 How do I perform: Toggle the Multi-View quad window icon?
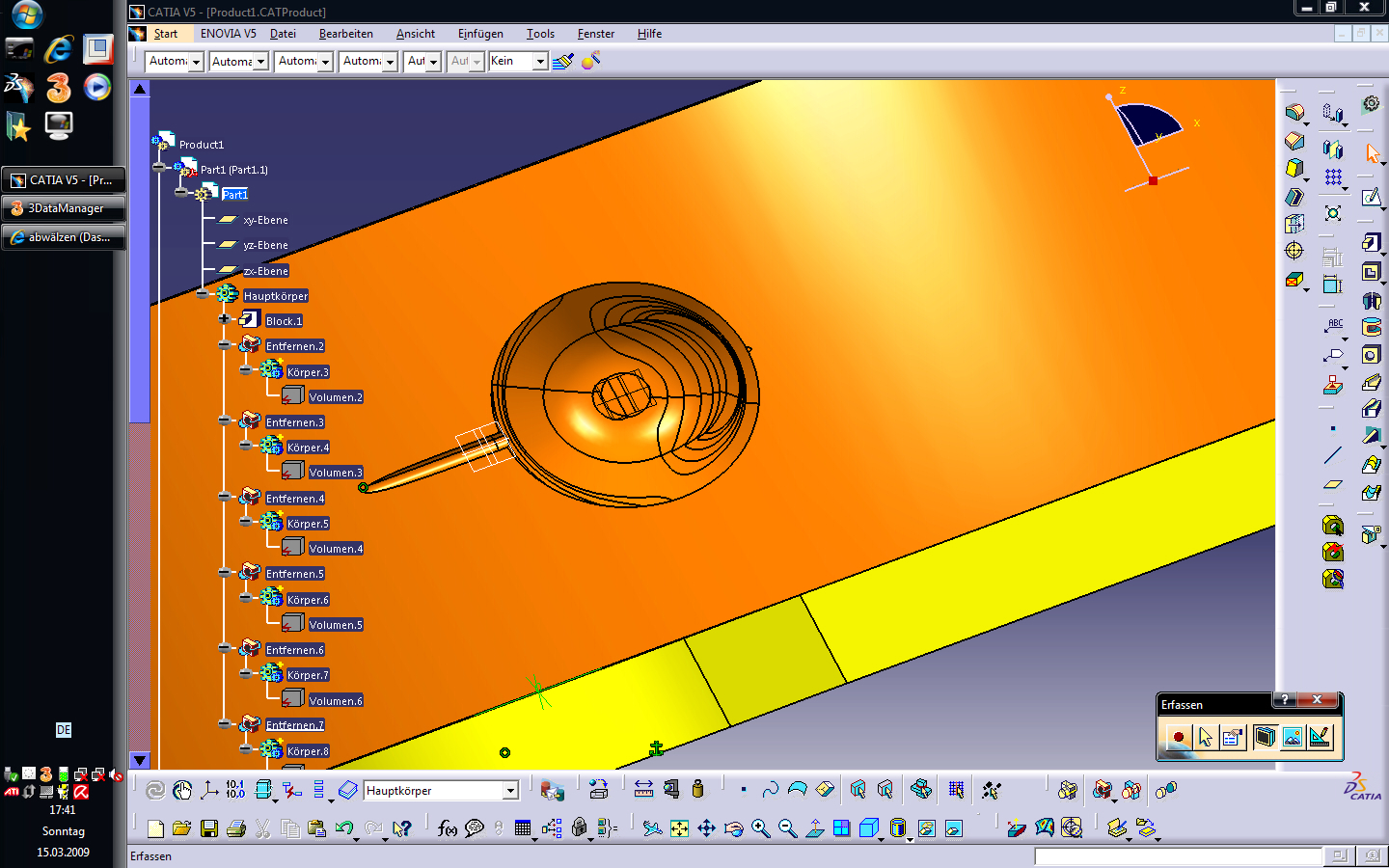click(842, 828)
